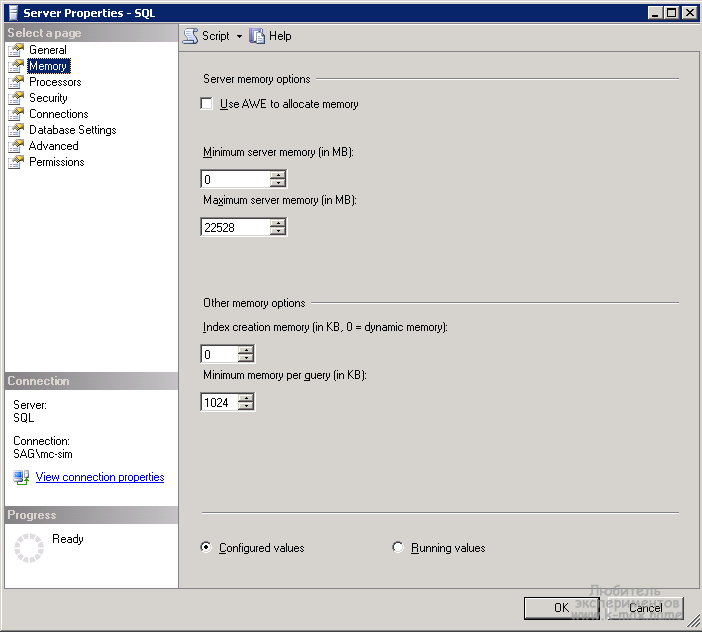The width and height of the screenshot is (702, 632).
Task: Increase index creation memory value
Action: 246,350
